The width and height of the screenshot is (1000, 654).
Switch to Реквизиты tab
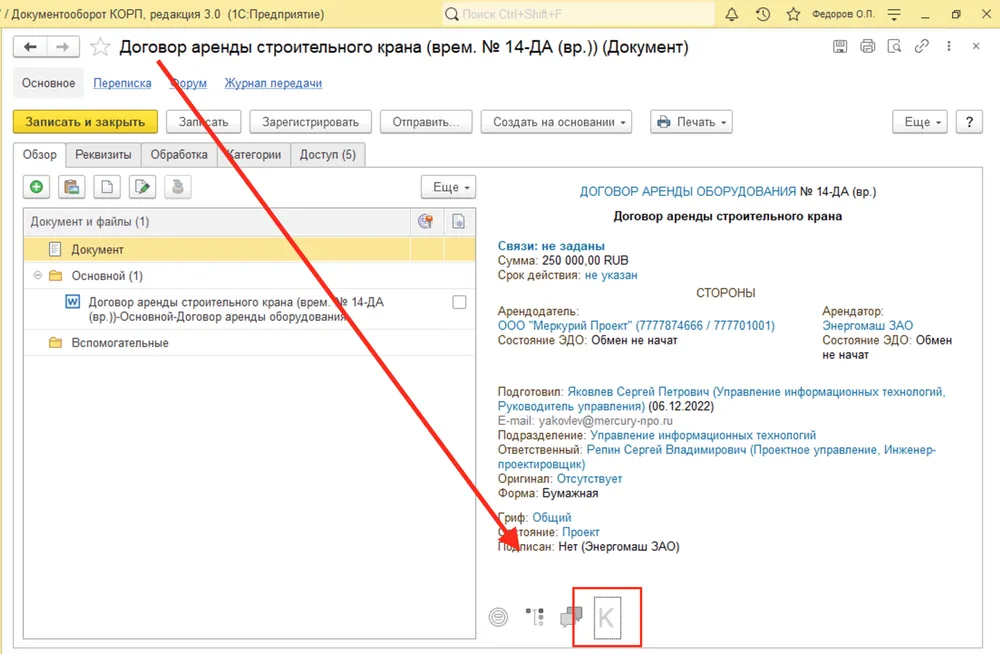click(103, 154)
